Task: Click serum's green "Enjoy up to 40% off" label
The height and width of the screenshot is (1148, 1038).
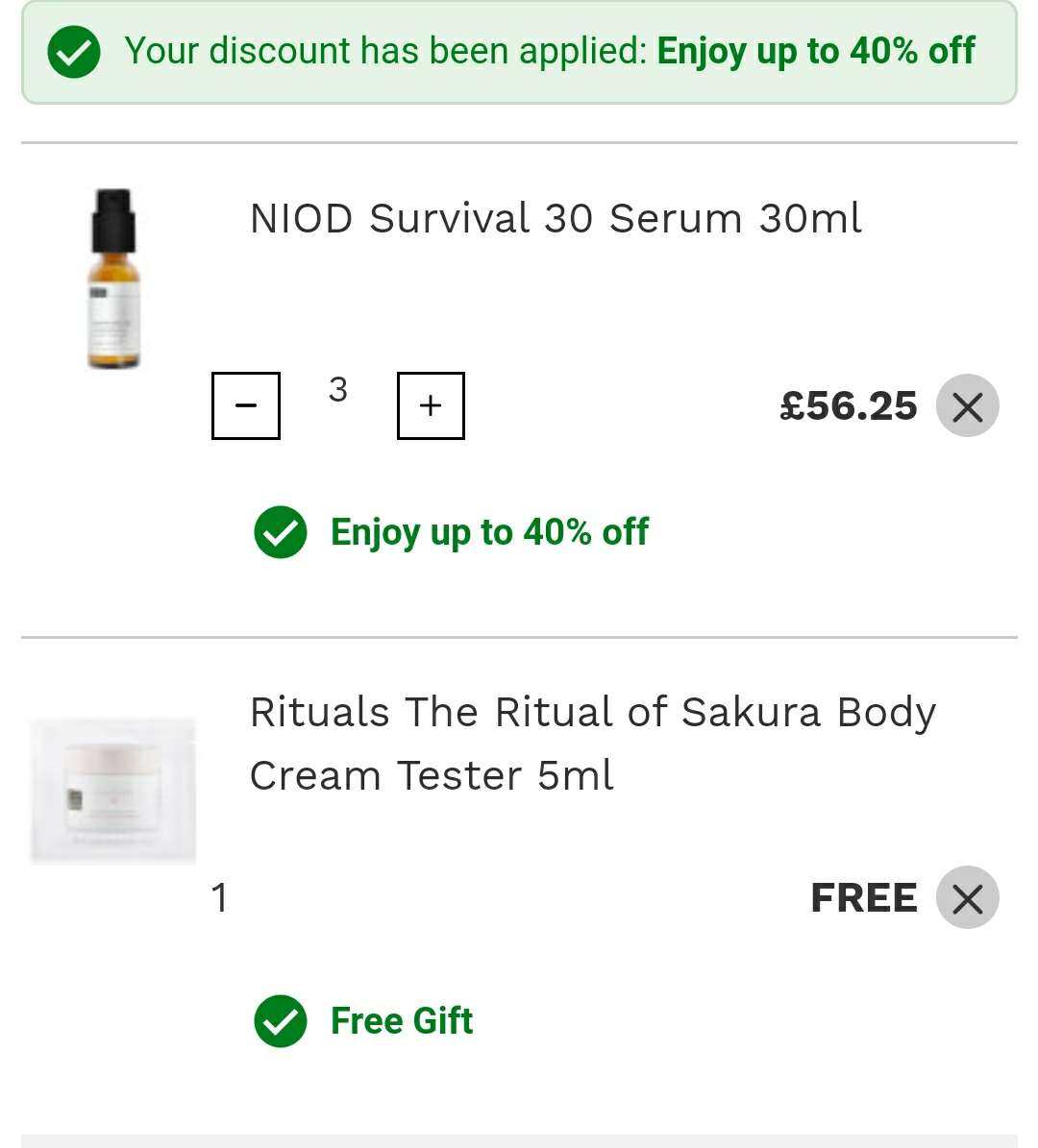Action: pos(489,532)
